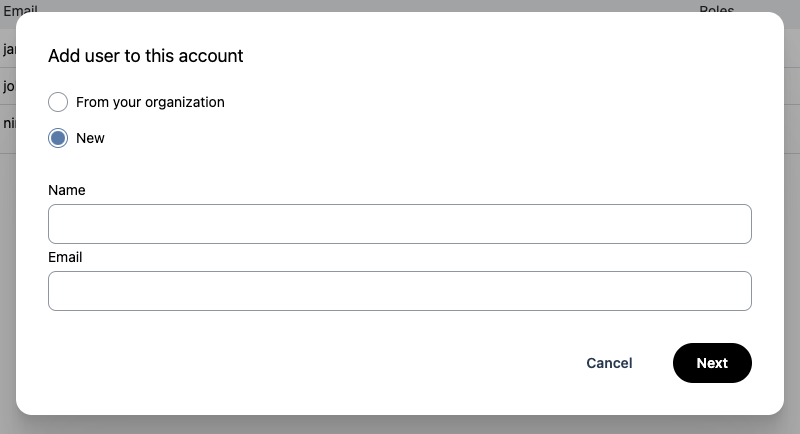
Task: Click the dimmed backdrop below the dialog
Action: pyautogui.click(x=400, y=425)
